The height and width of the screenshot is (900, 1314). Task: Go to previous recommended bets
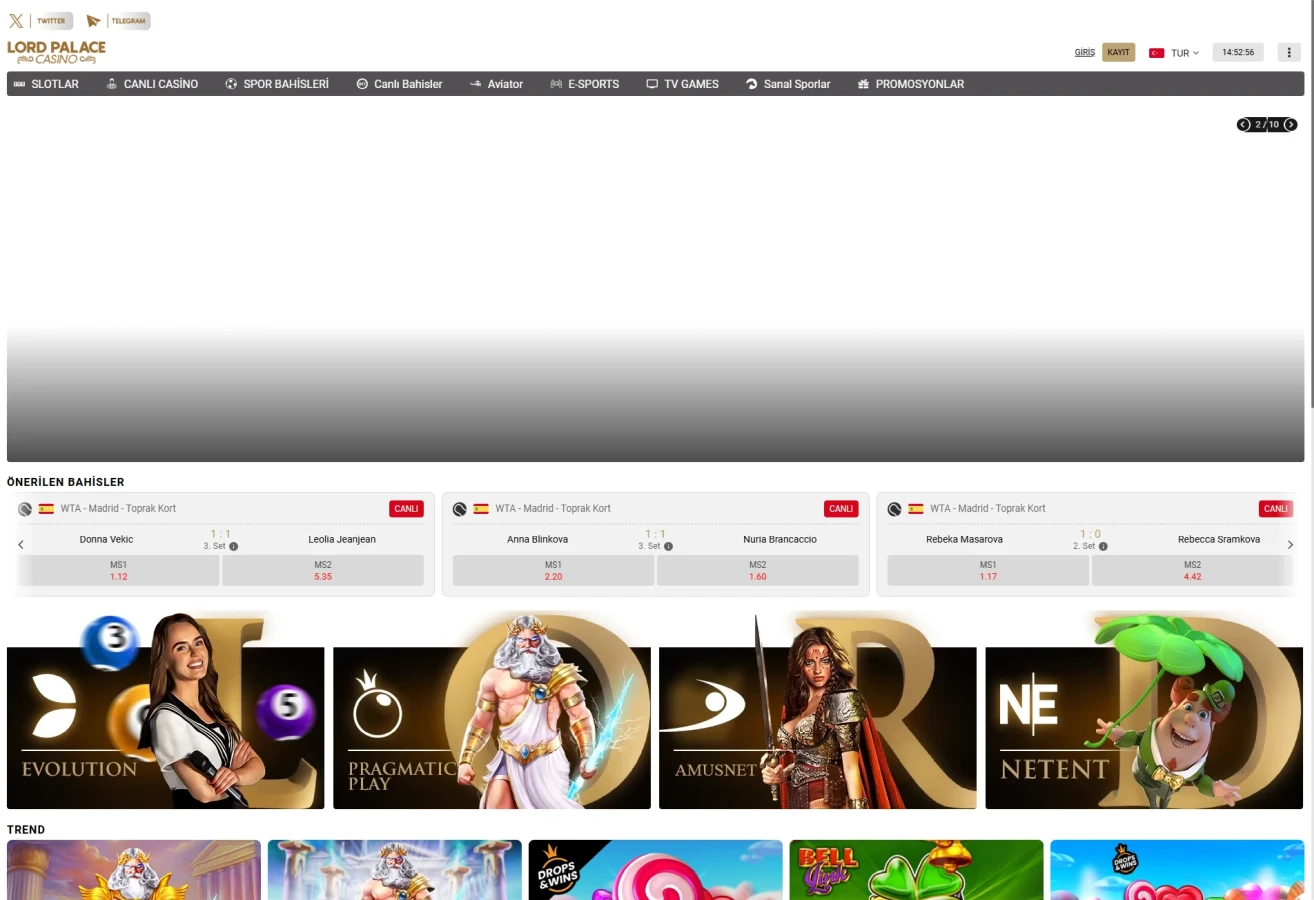pyautogui.click(x=21, y=545)
